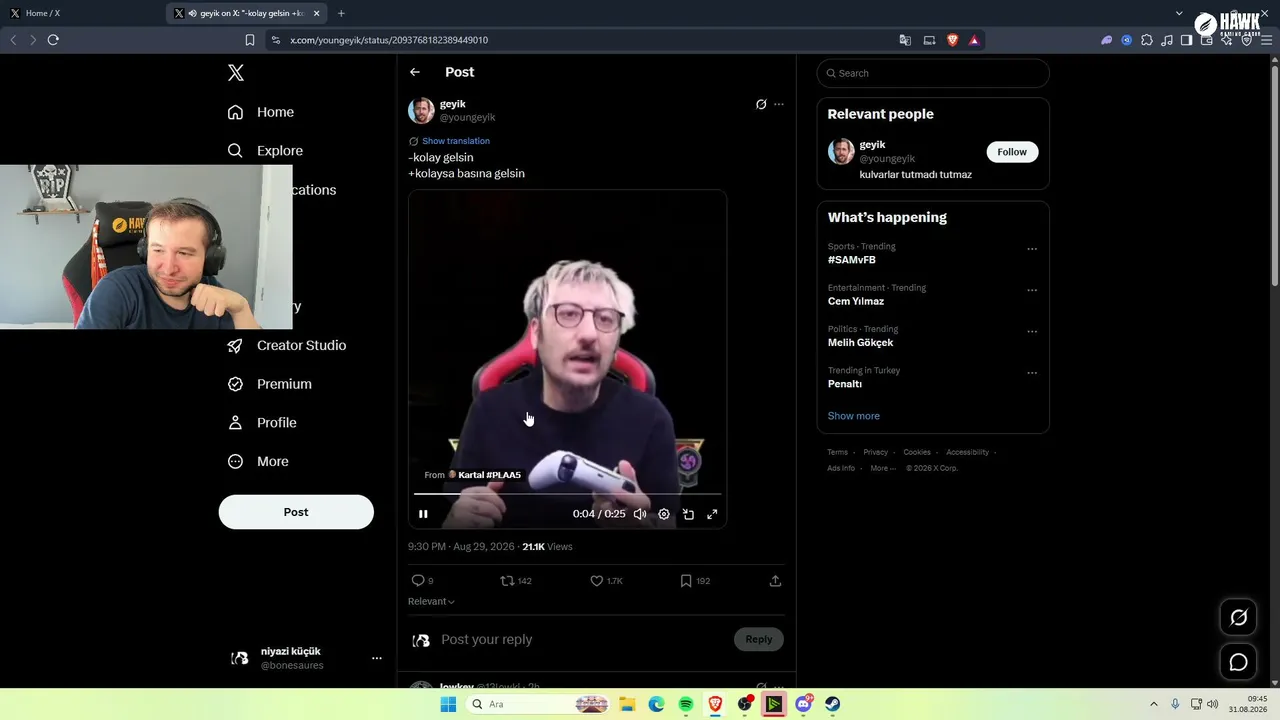The image size is (1280, 720).
Task: Open Steam from the taskbar
Action: (833, 704)
